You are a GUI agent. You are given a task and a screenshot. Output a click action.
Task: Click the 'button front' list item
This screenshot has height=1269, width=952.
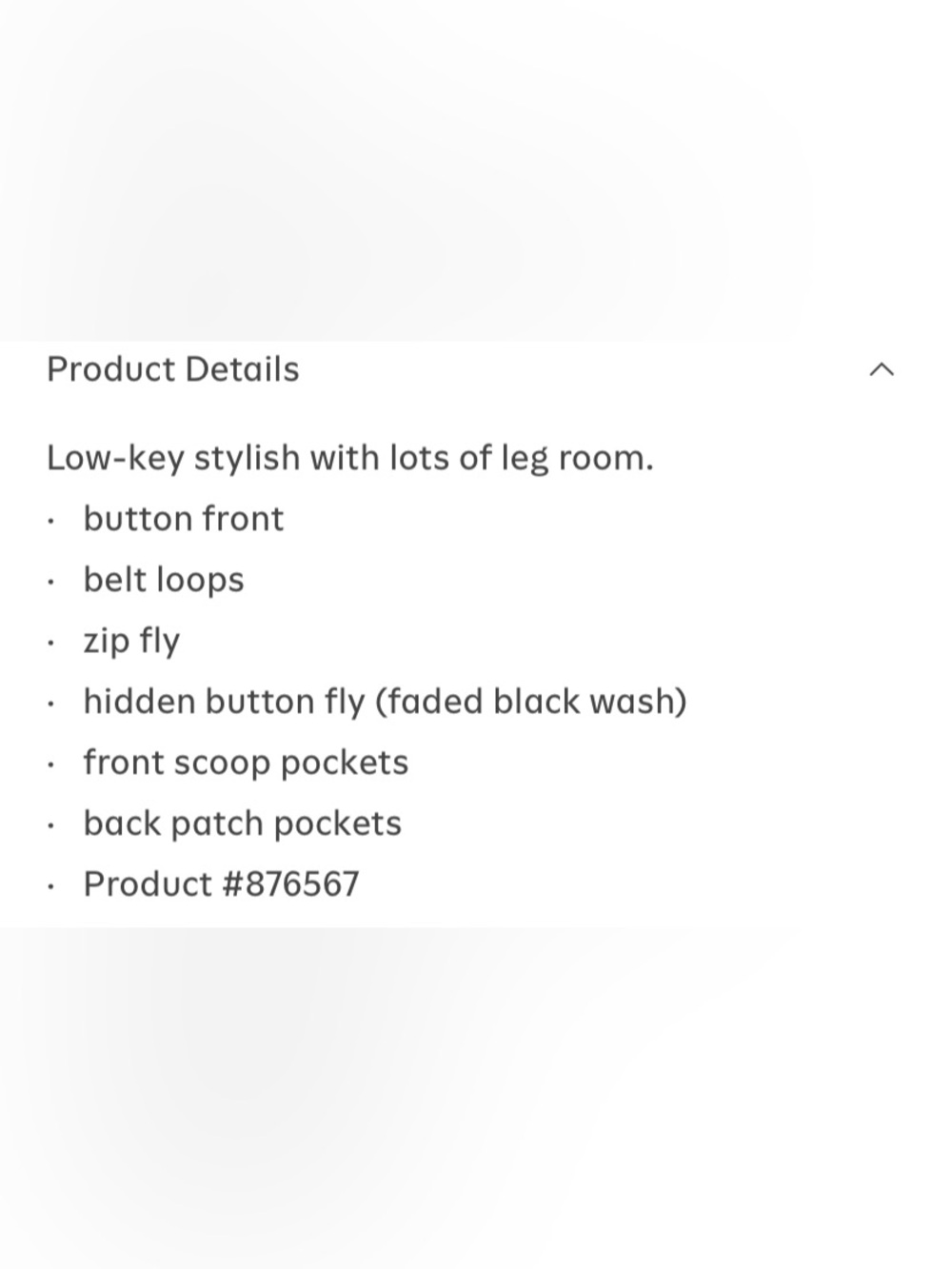click(x=184, y=519)
